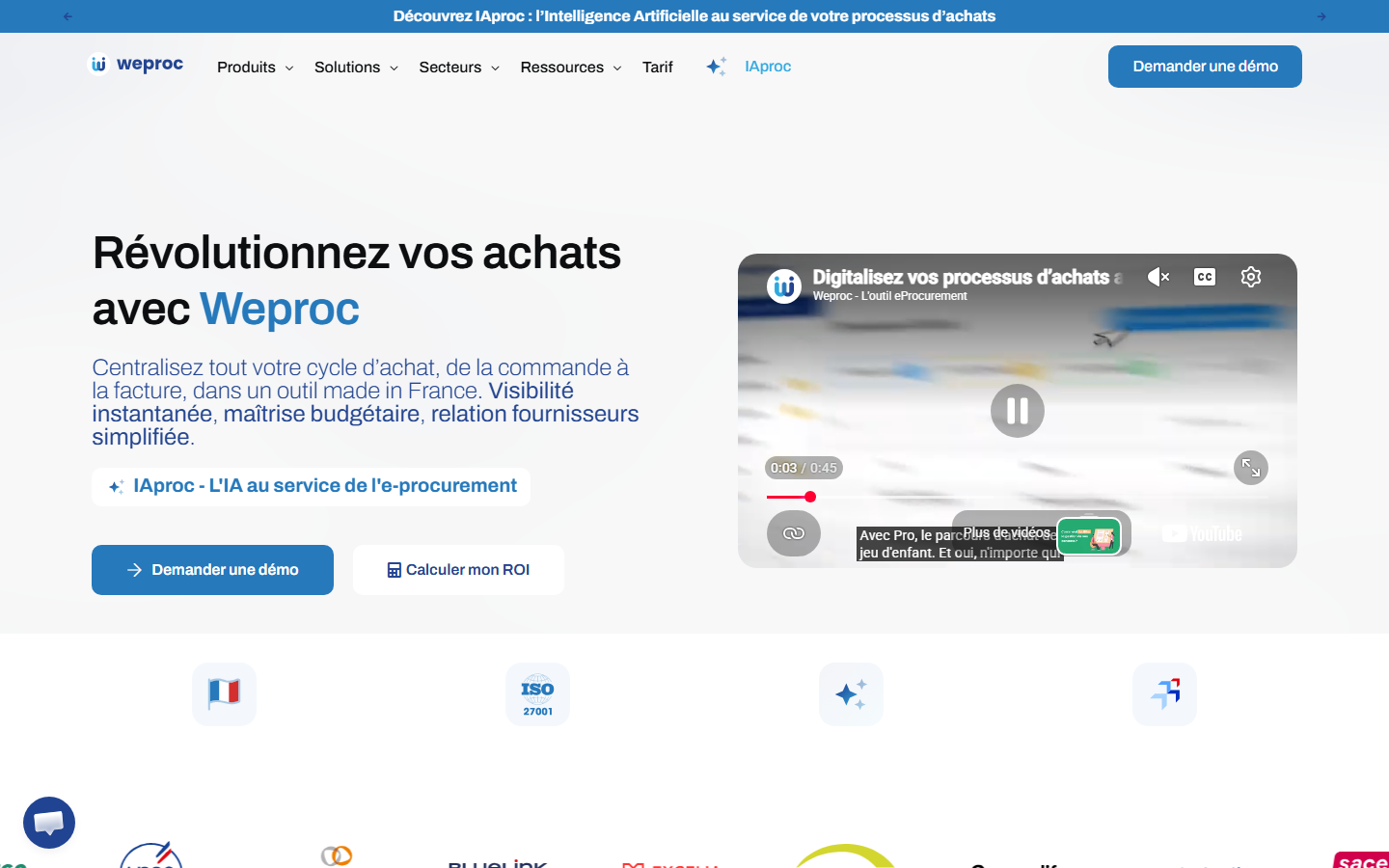Image resolution: width=1389 pixels, height=868 pixels.
Task: Enter video fullscreen with the expand icon
Action: pos(1251,468)
